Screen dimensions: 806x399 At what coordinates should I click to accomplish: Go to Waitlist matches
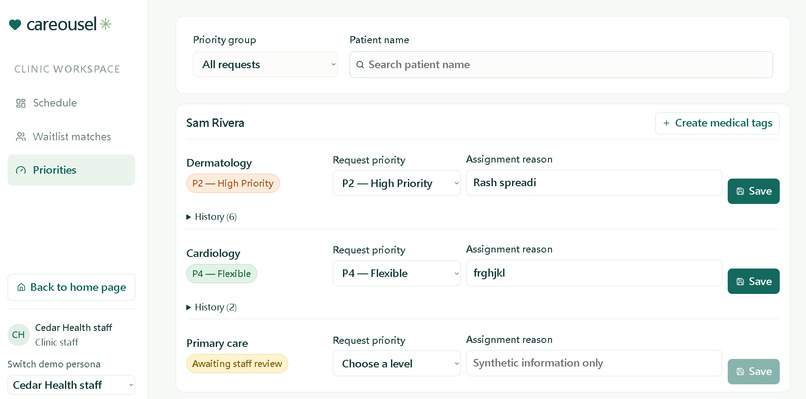tap(71, 137)
